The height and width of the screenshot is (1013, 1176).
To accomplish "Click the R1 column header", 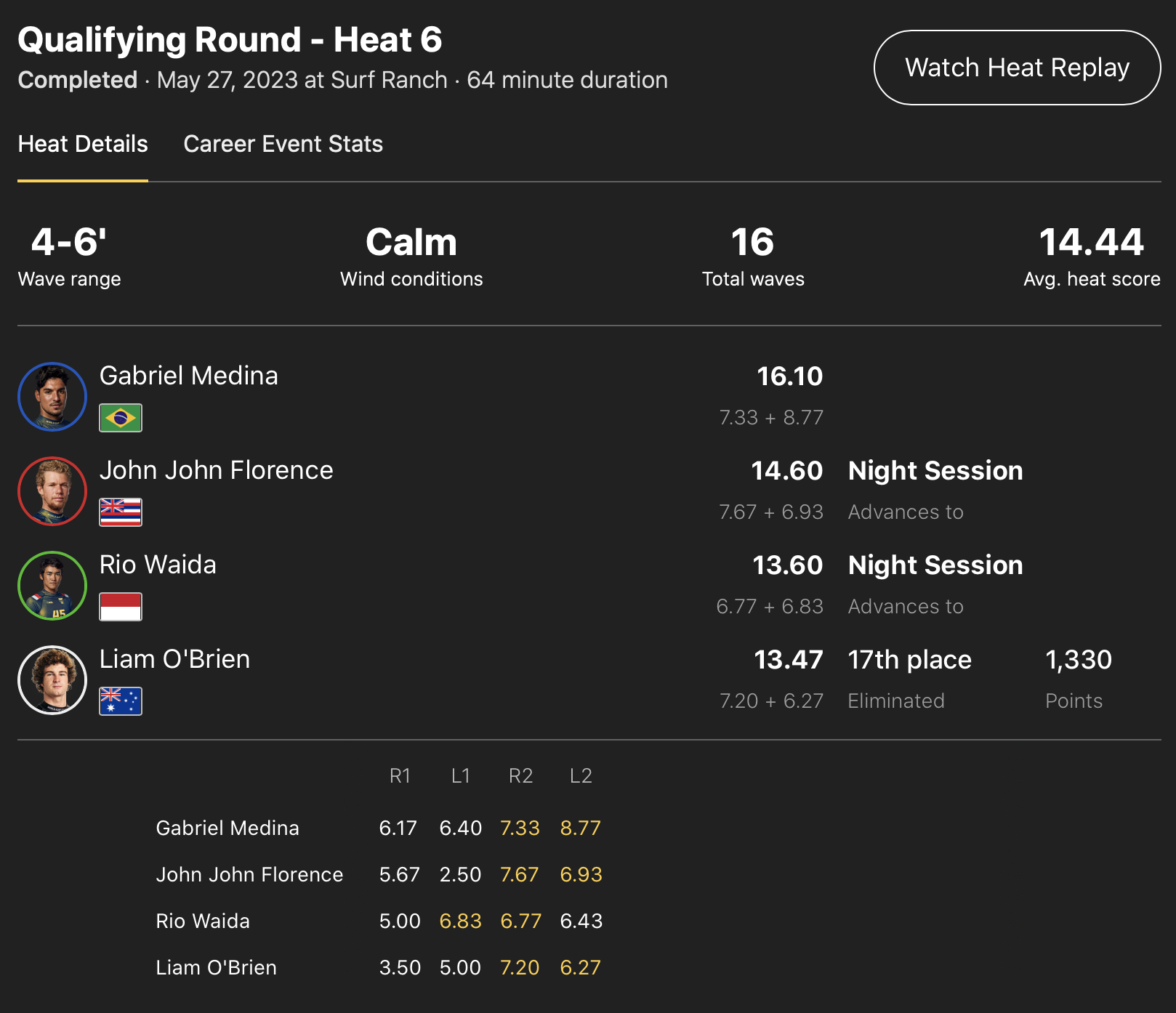I will [x=400, y=776].
